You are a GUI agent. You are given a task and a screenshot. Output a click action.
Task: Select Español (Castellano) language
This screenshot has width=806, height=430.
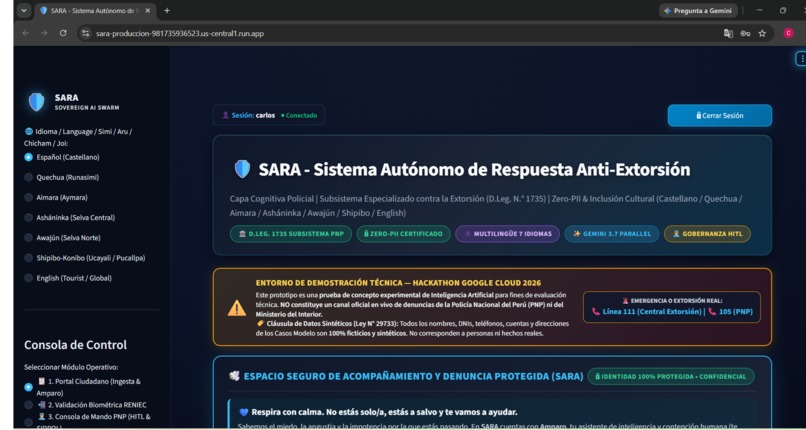coord(62,157)
